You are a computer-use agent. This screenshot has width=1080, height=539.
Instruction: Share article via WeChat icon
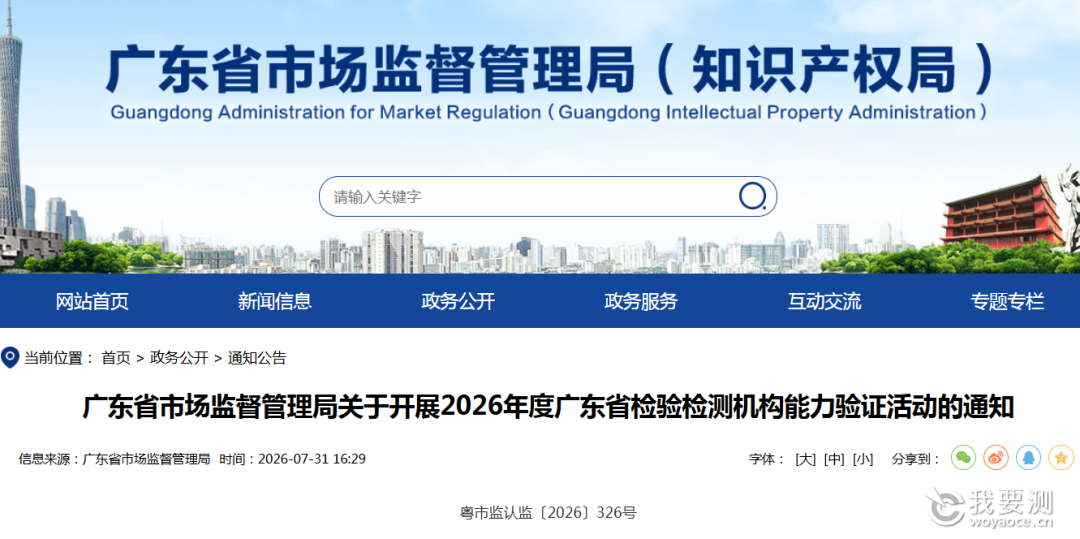click(x=964, y=457)
